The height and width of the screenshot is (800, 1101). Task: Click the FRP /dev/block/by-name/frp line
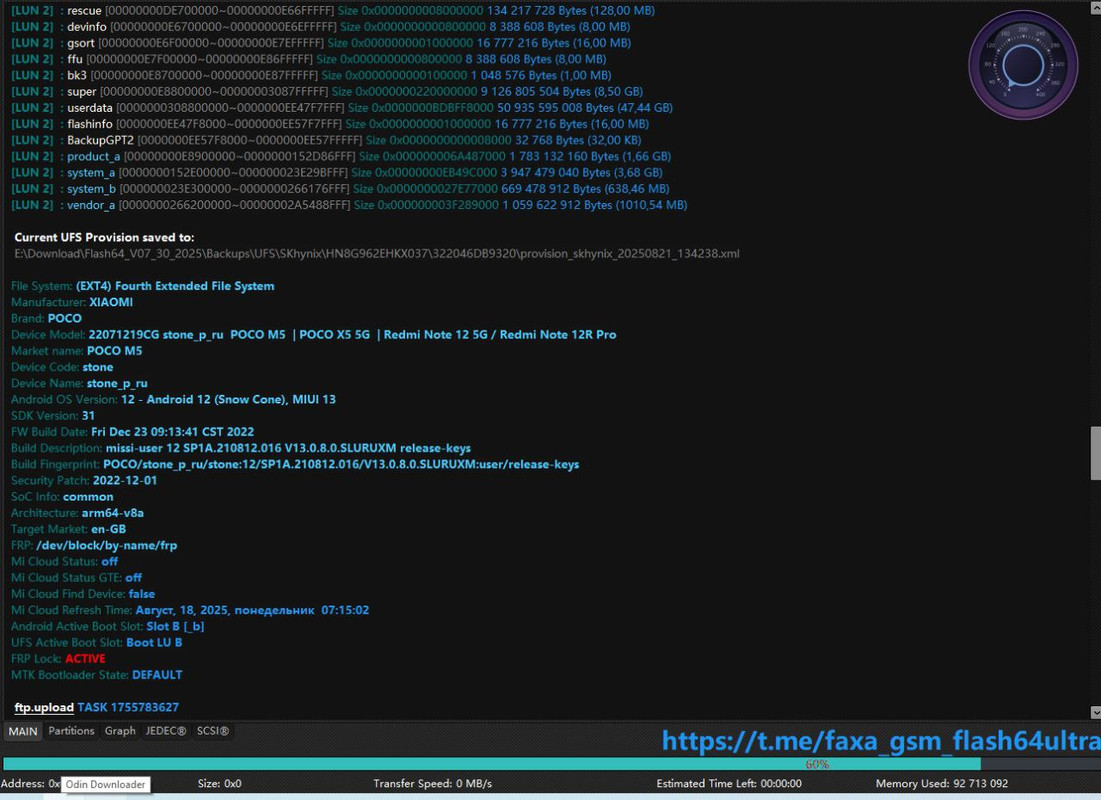tap(94, 544)
